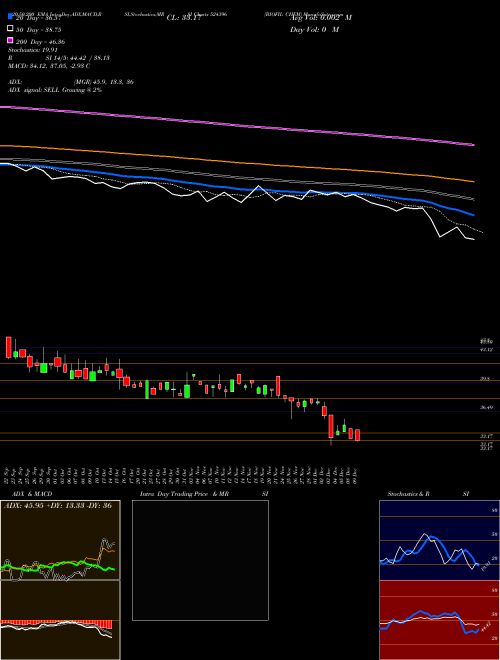
Task: Click the blue 20 Day legend swatch
Action: 11,17
